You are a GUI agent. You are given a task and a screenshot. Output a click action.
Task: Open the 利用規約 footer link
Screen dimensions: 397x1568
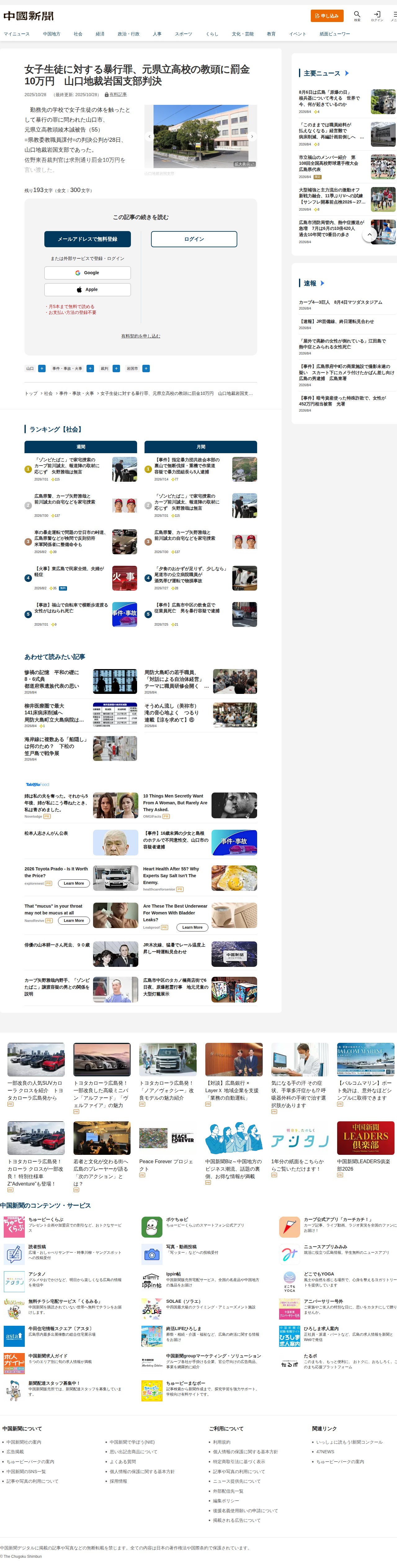pos(222,1443)
